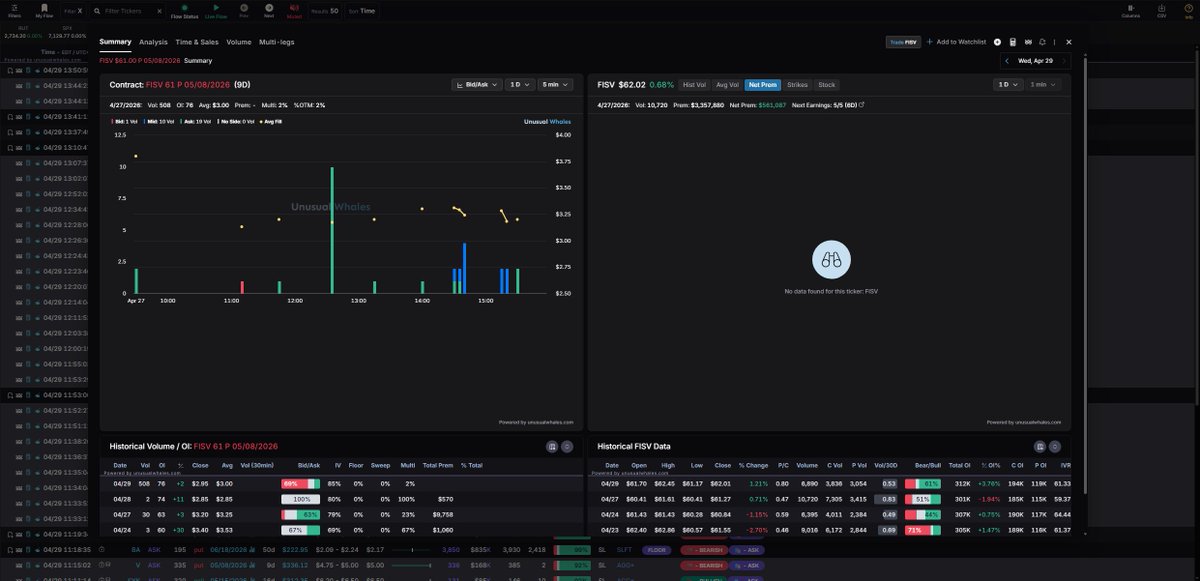Viewport: 1200px width, 581px height.
Task: Open the Filters panel icon
Action: point(14,7)
